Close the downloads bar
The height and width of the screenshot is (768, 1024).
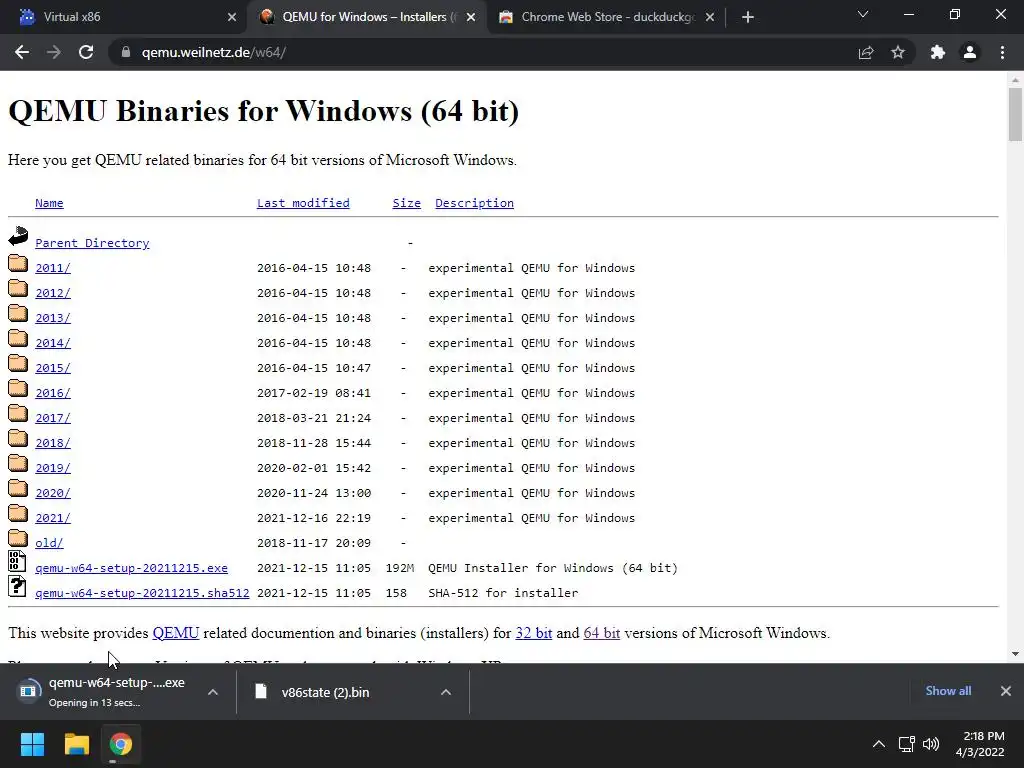coord(1006,691)
